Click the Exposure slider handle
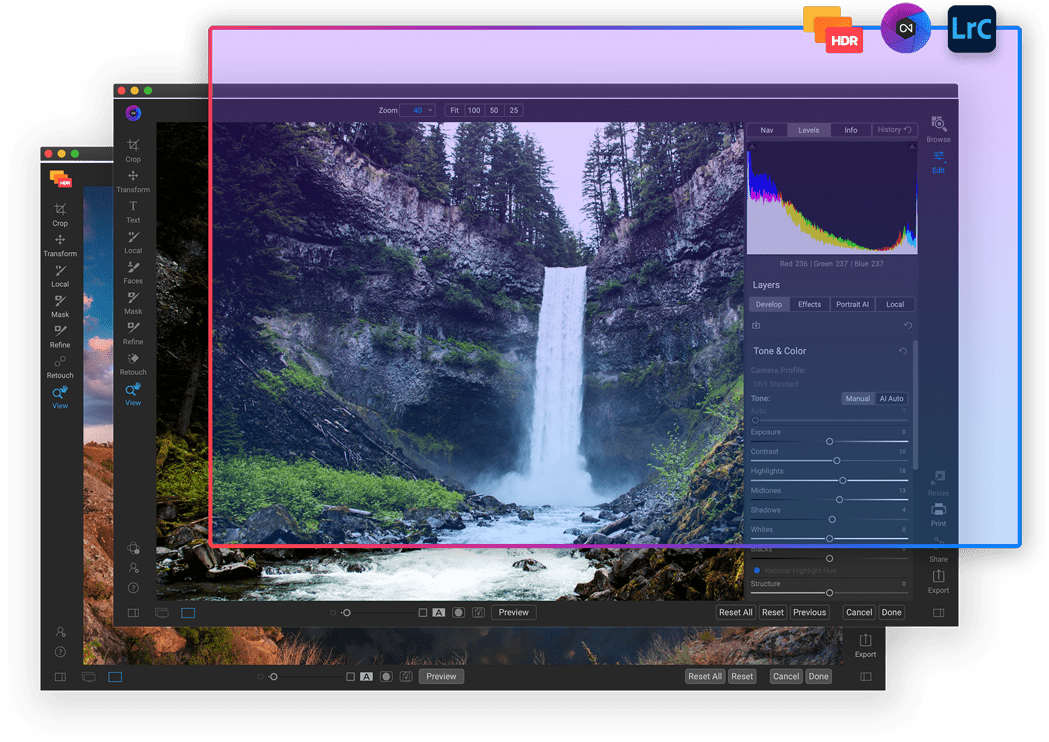This screenshot has width=1049, height=742. (830, 442)
